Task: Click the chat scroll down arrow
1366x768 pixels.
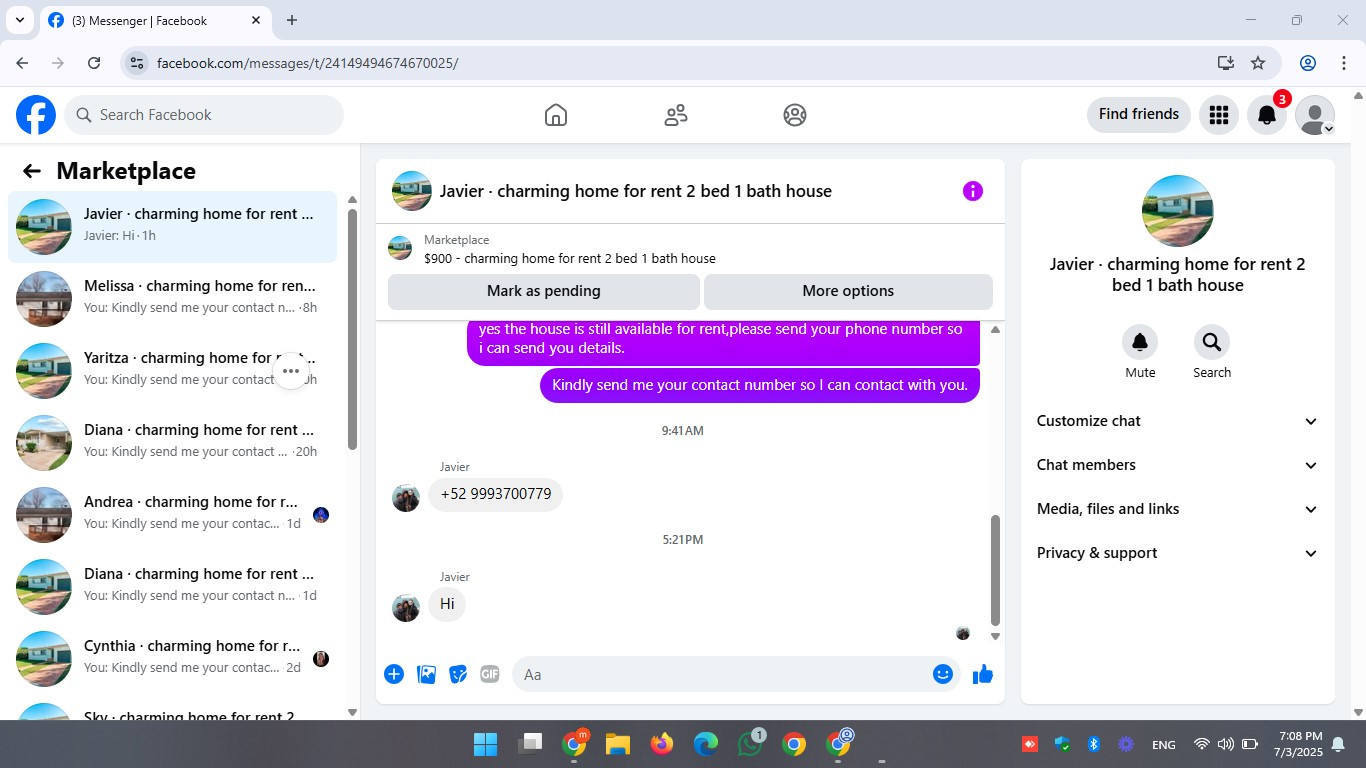Action: coord(995,636)
